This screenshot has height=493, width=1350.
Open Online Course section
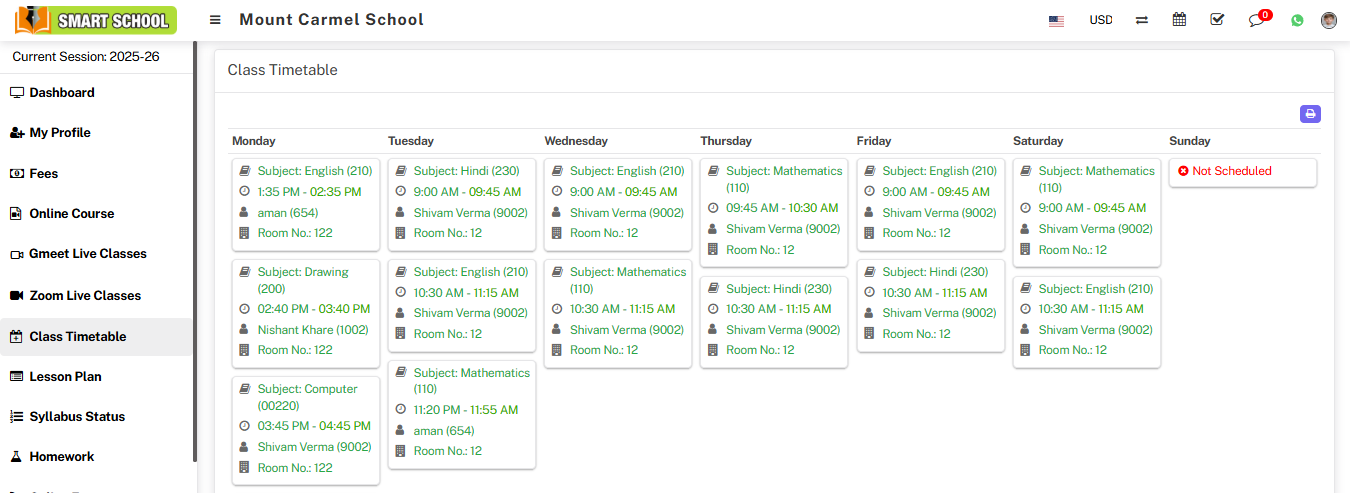(98, 214)
